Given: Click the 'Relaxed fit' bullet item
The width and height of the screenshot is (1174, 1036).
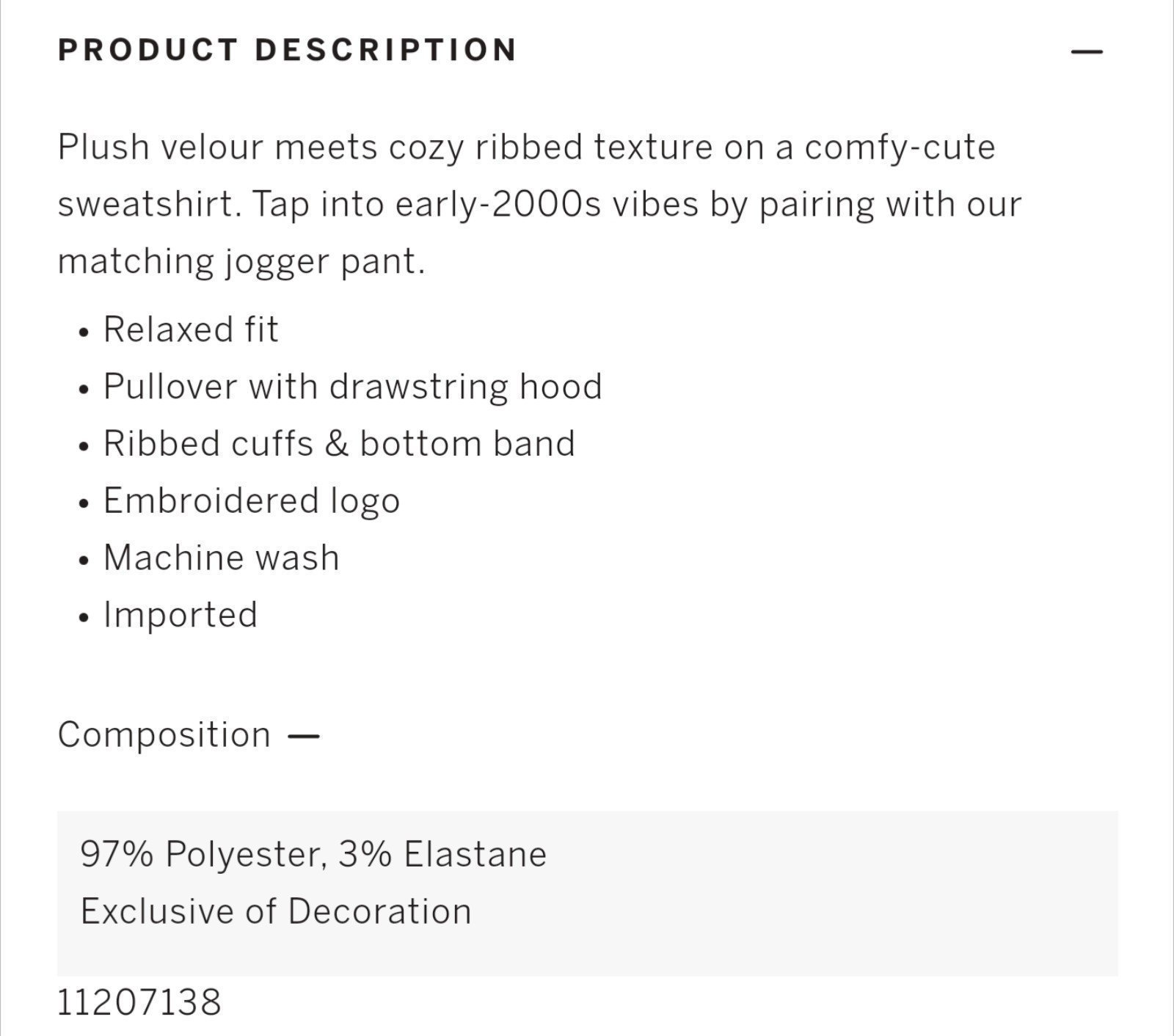Looking at the screenshot, I should [x=191, y=329].
